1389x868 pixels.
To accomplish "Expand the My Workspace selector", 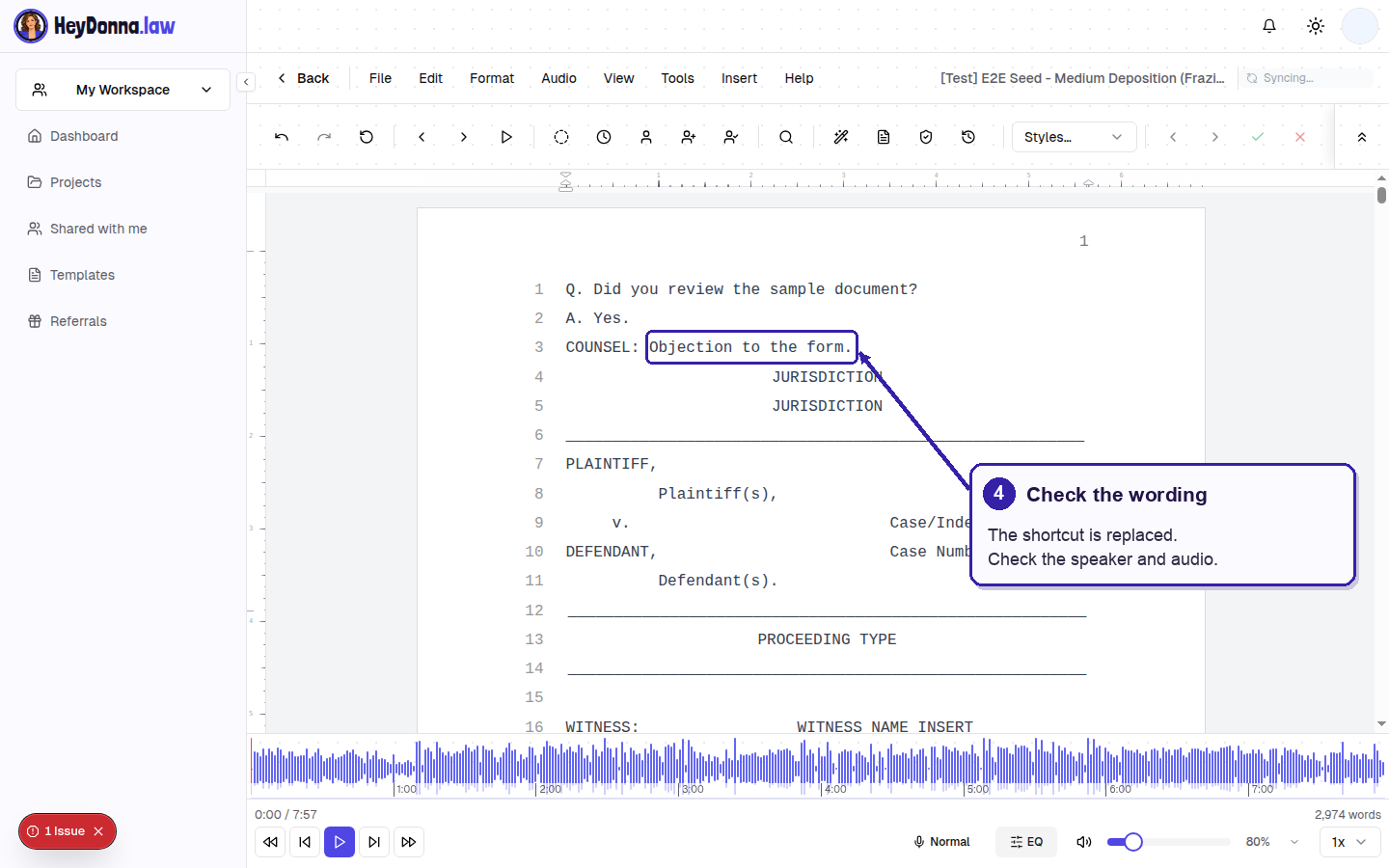I will tap(123, 90).
